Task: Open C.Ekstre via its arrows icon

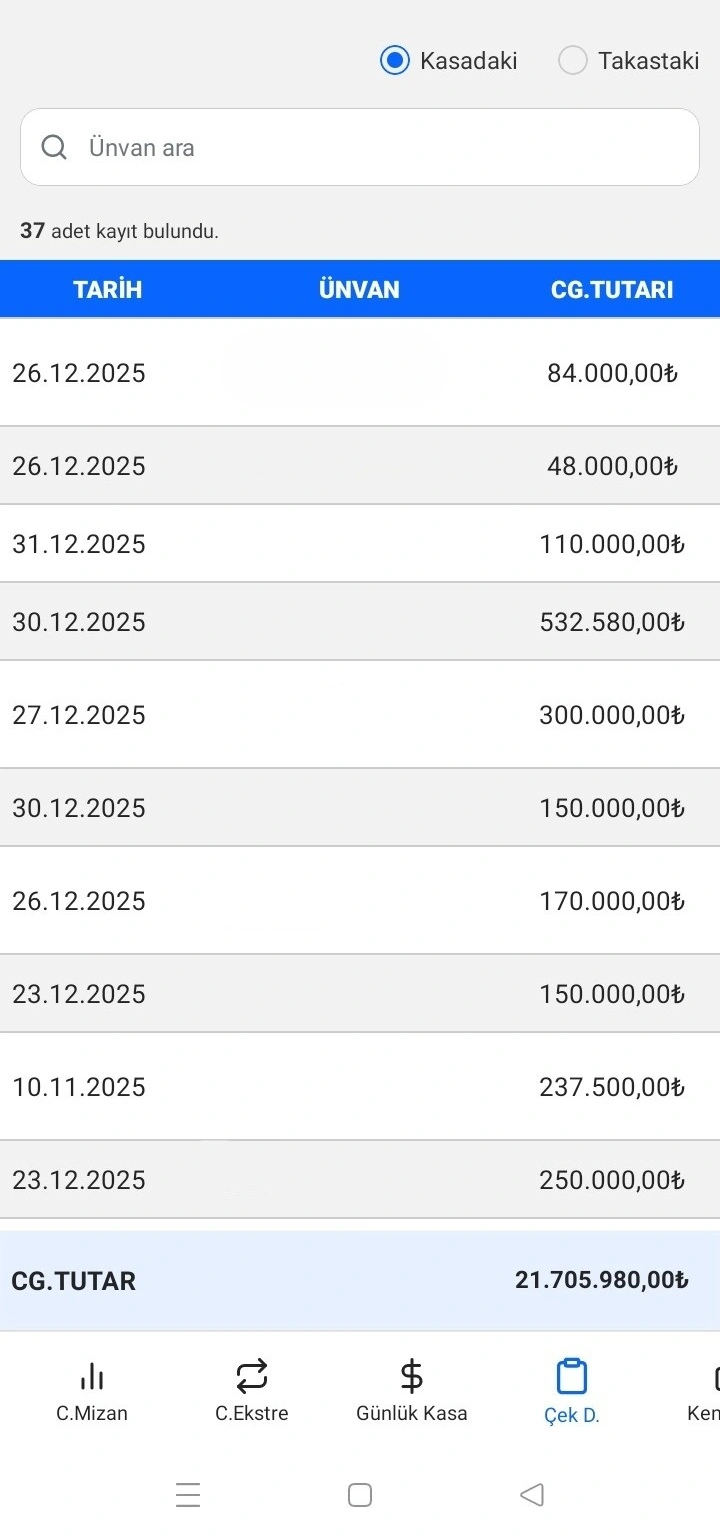Action: click(x=252, y=1377)
